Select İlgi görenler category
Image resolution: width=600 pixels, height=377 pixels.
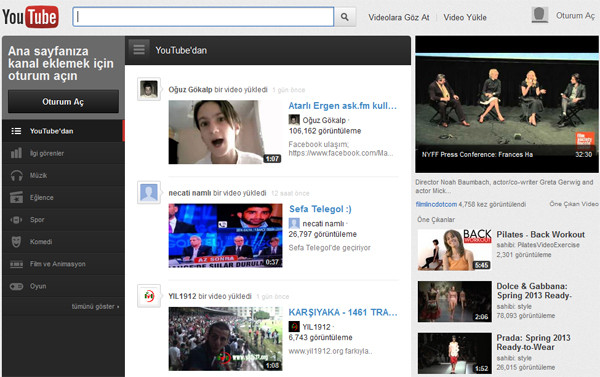(x=63, y=153)
